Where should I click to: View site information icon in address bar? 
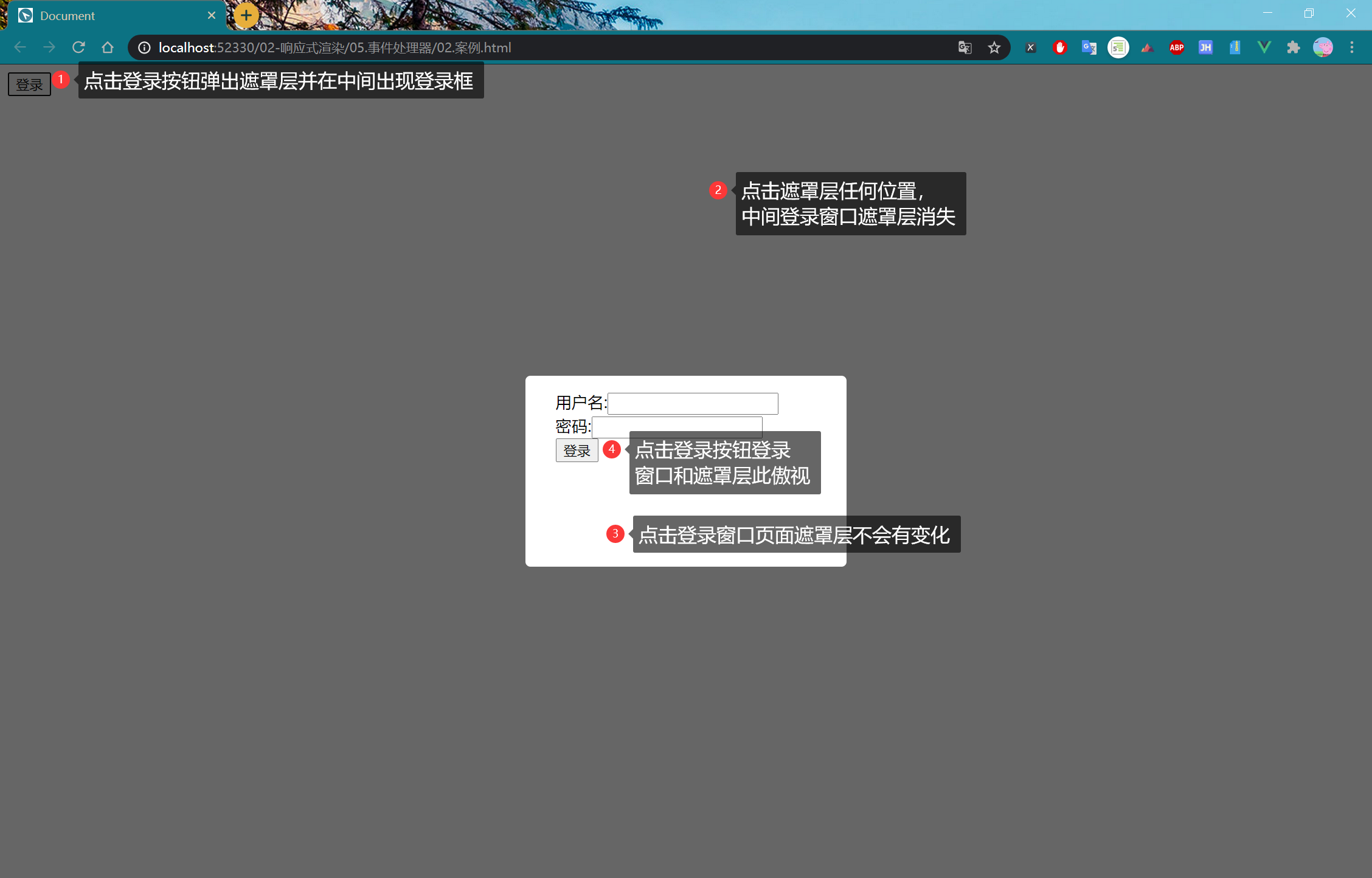(144, 47)
